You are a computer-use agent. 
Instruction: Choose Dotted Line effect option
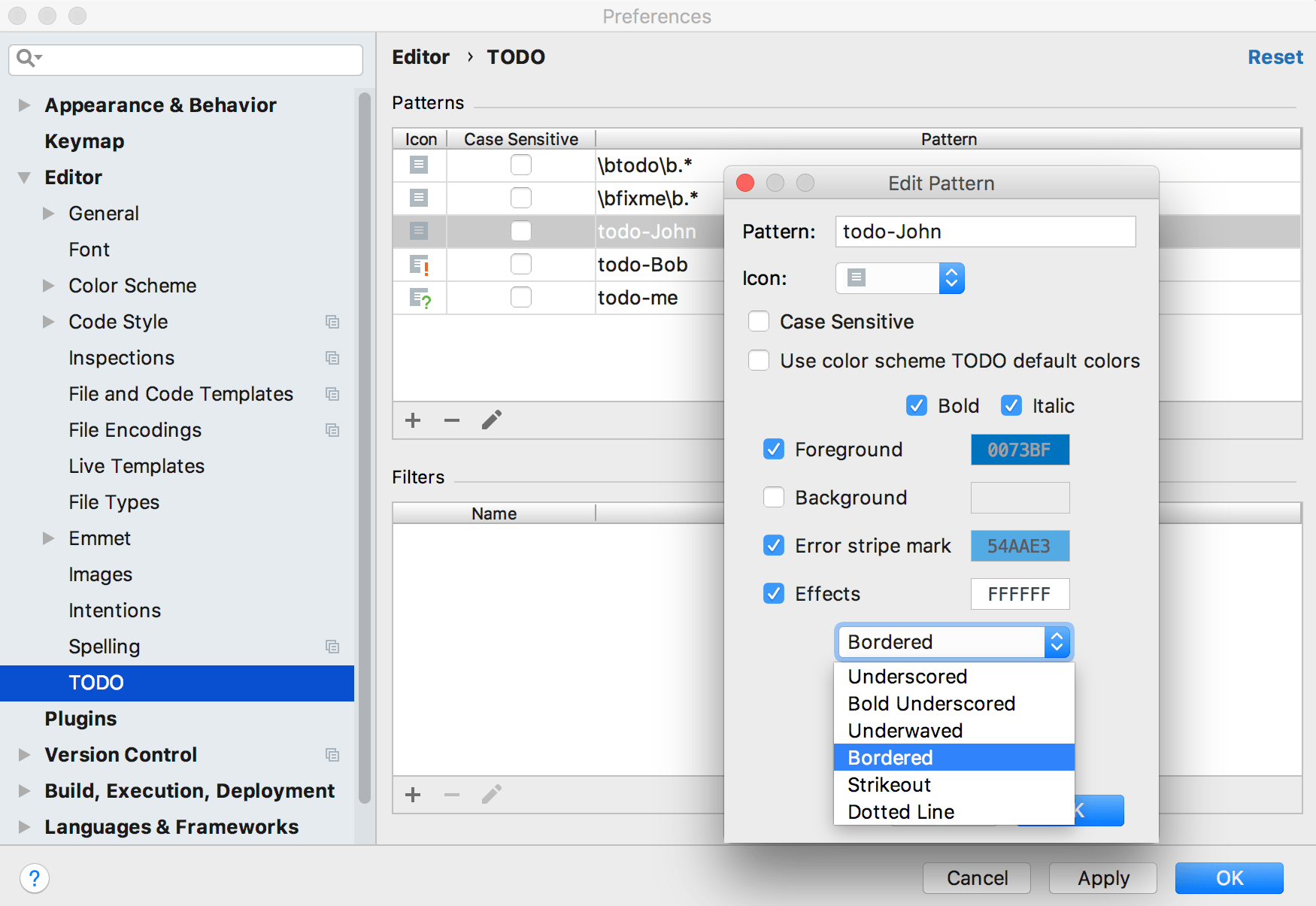click(x=901, y=812)
